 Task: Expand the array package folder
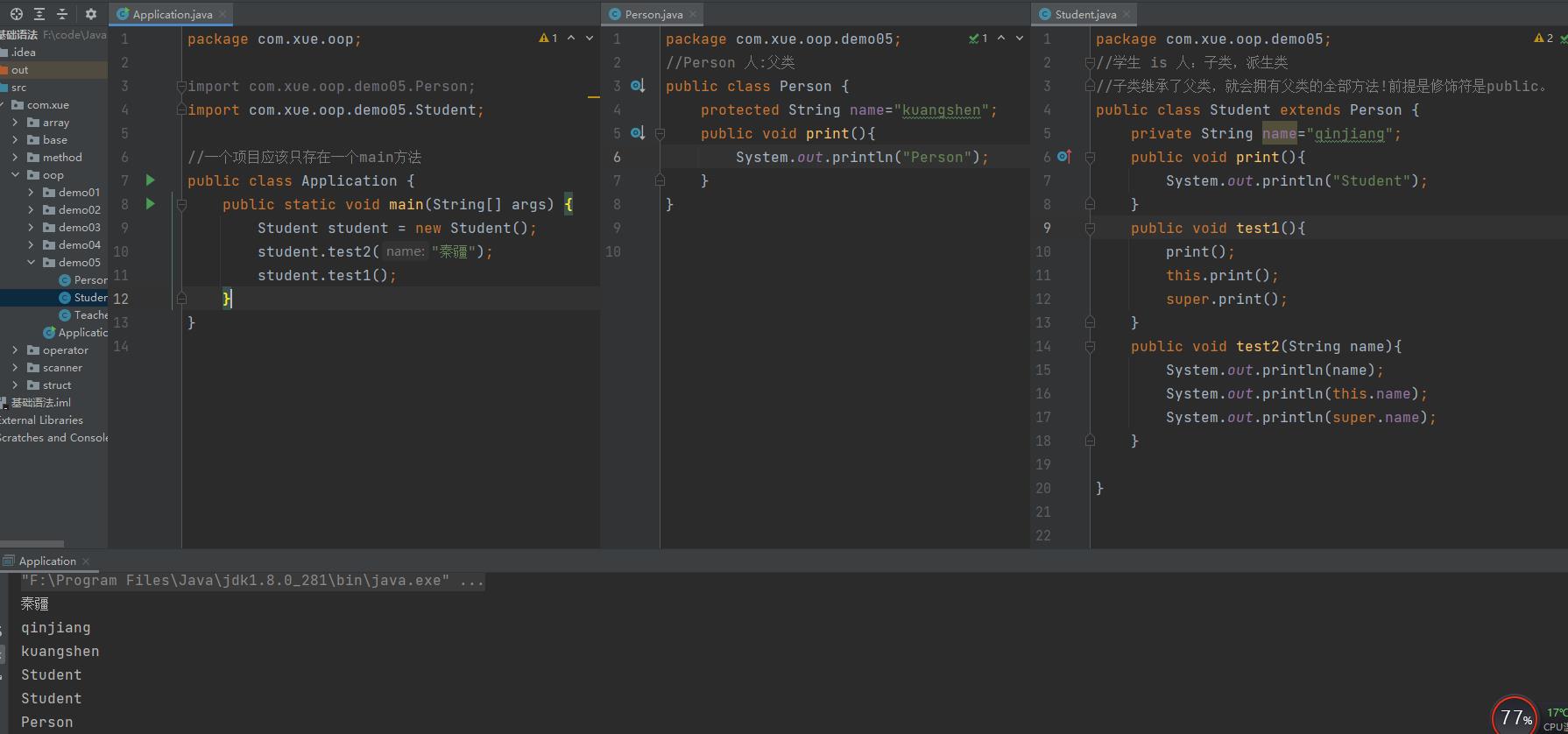click(16, 123)
